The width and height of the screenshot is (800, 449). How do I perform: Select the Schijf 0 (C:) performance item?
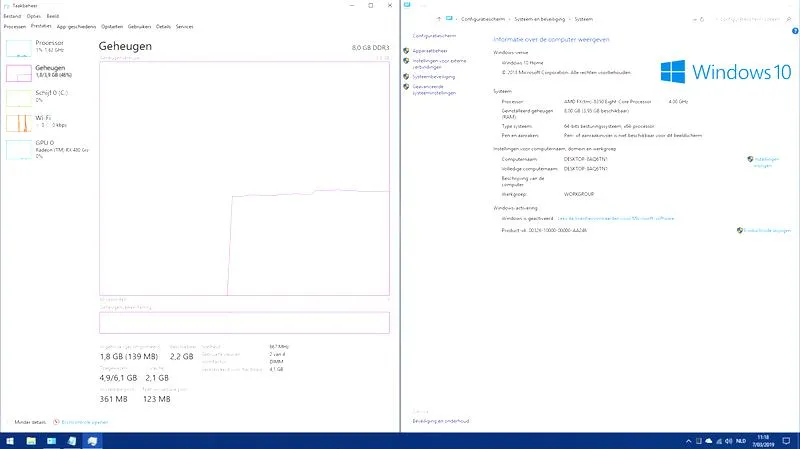pos(47,96)
